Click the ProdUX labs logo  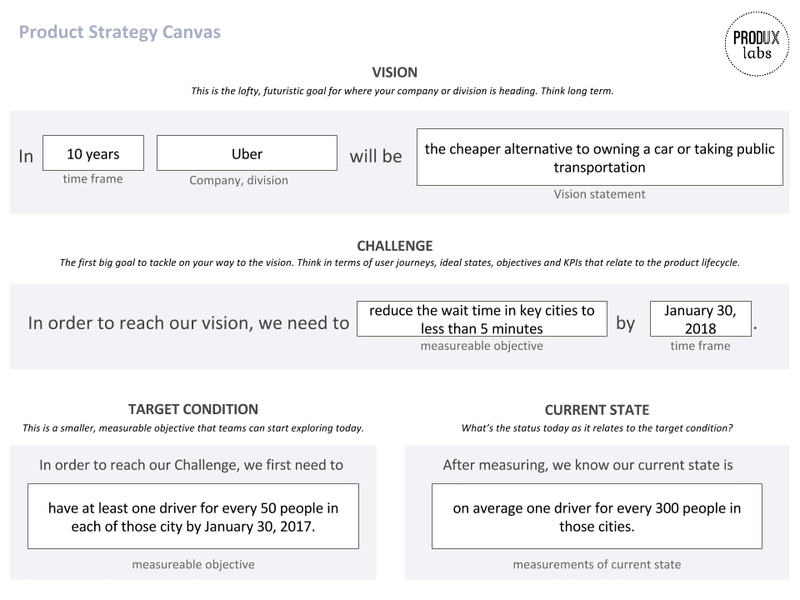pos(757,44)
